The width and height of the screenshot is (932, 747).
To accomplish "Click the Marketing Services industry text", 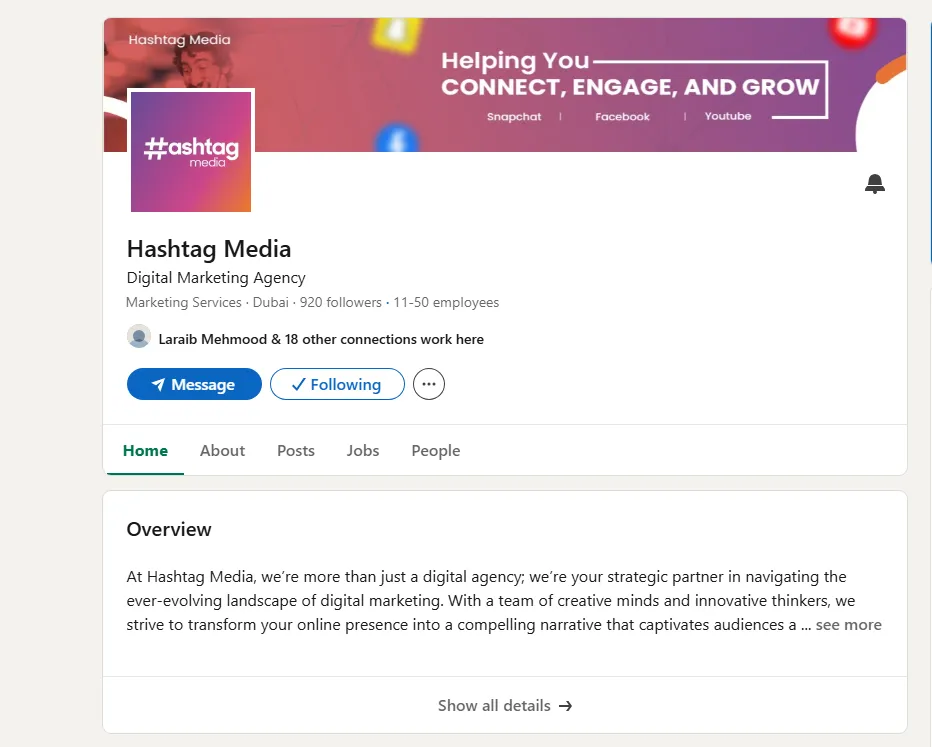I will 184,302.
